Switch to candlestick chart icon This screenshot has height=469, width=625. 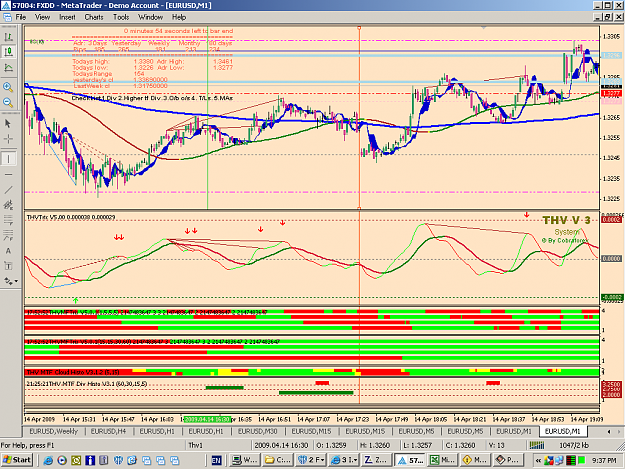(8, 52)
